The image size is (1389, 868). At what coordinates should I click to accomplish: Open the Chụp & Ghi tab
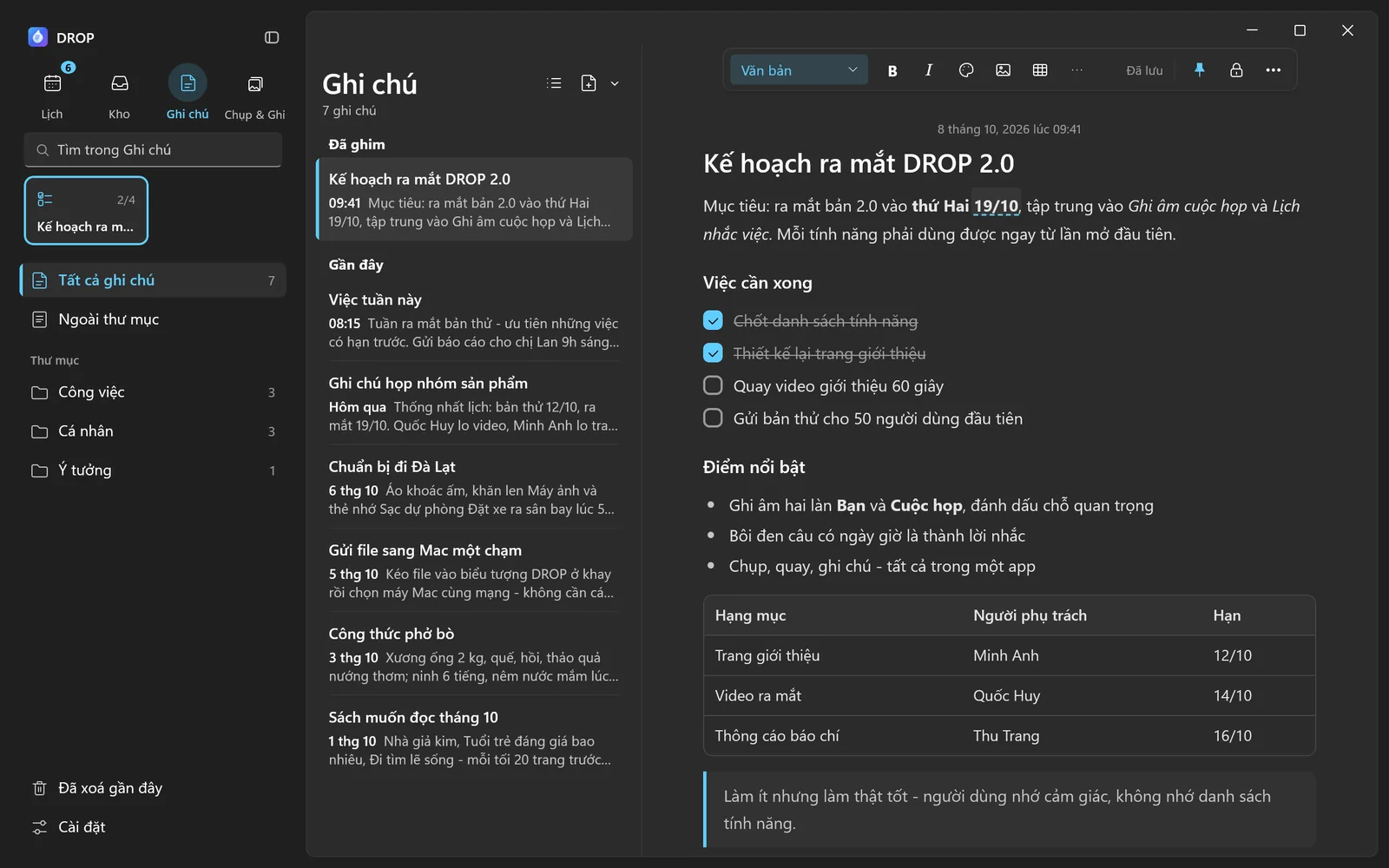pyautogui.click(x=255, y=94)
